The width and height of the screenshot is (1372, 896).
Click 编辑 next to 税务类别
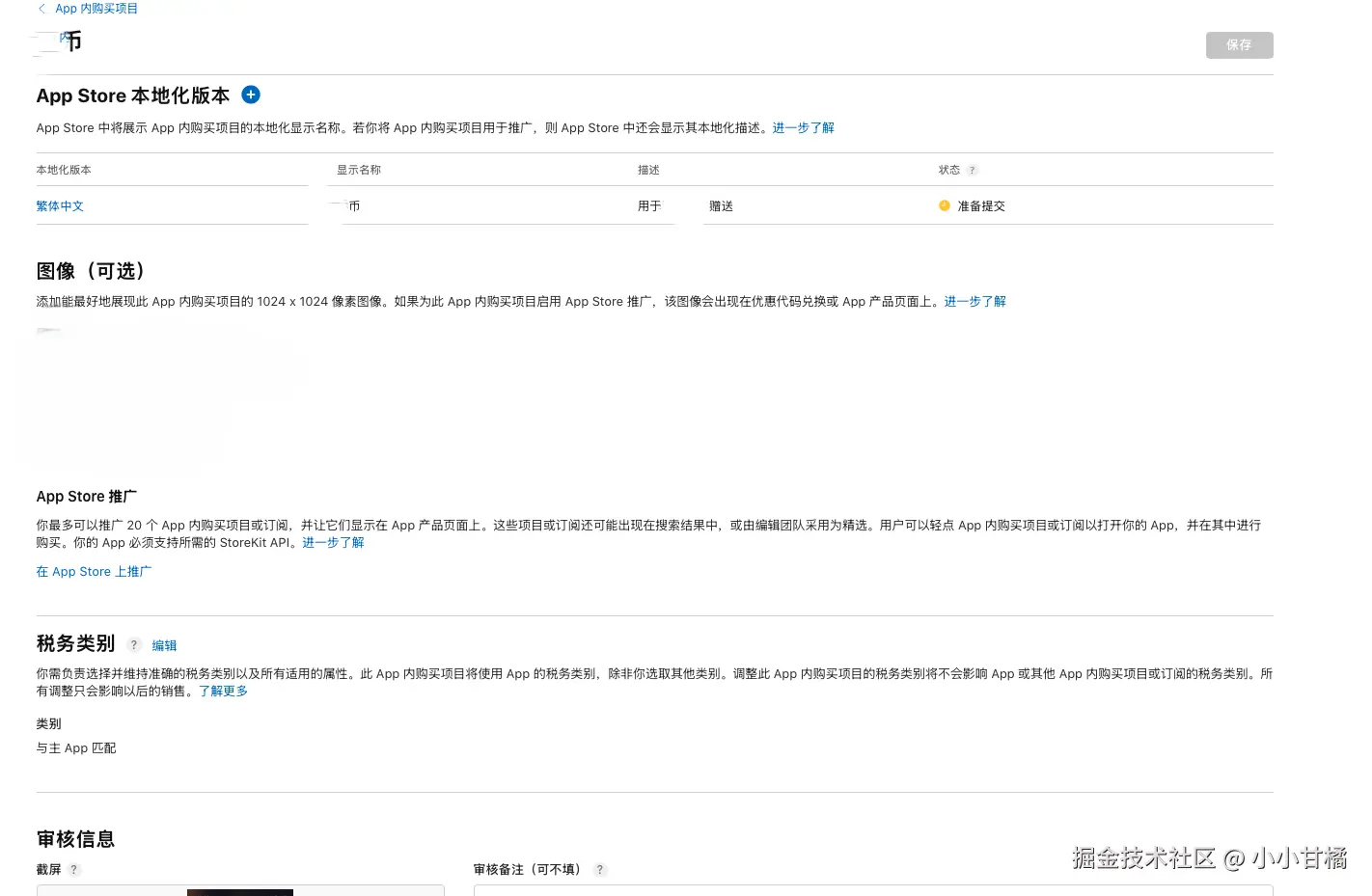point(164,644)
